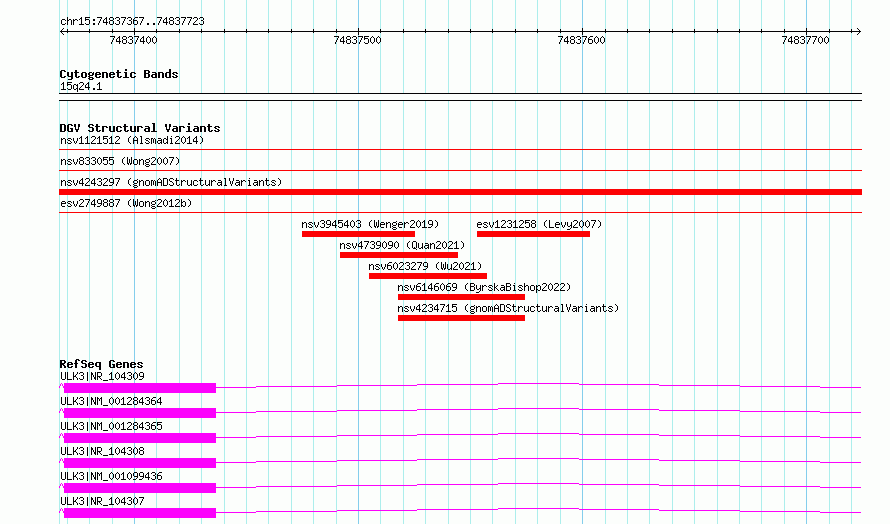Click the Cytogenetic Bands track heading
The height and width of the screenshot is (524, 890).
119,74
